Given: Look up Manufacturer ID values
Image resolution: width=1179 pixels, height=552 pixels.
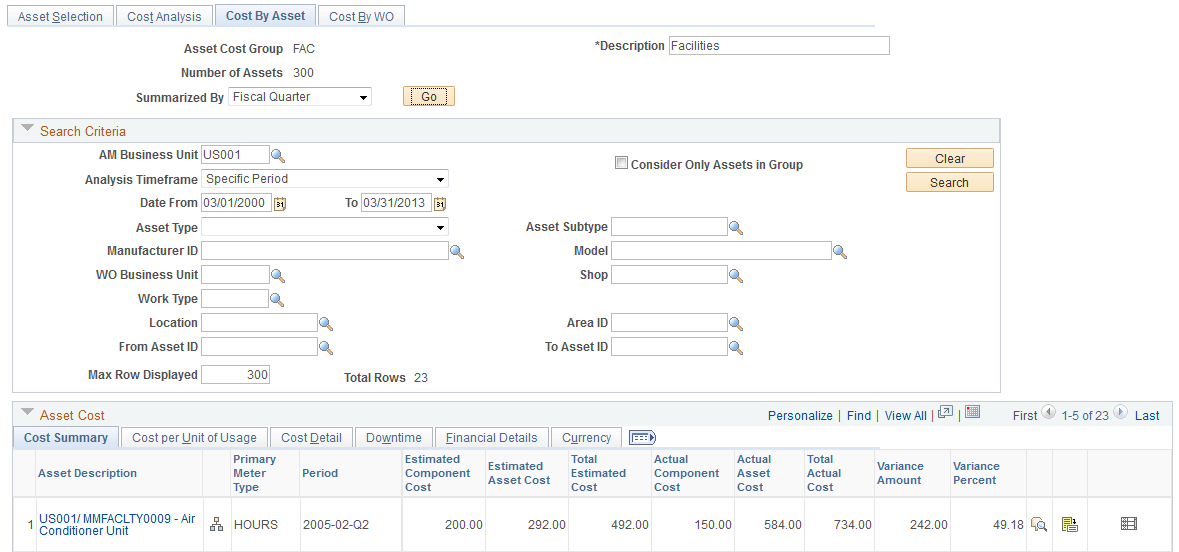Looking at the screenshot, I should pos(456,252).
